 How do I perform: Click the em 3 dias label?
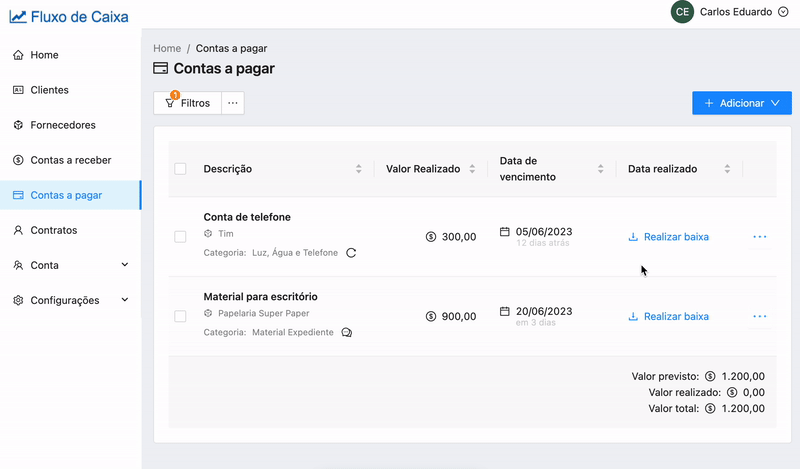click(535, 323)
